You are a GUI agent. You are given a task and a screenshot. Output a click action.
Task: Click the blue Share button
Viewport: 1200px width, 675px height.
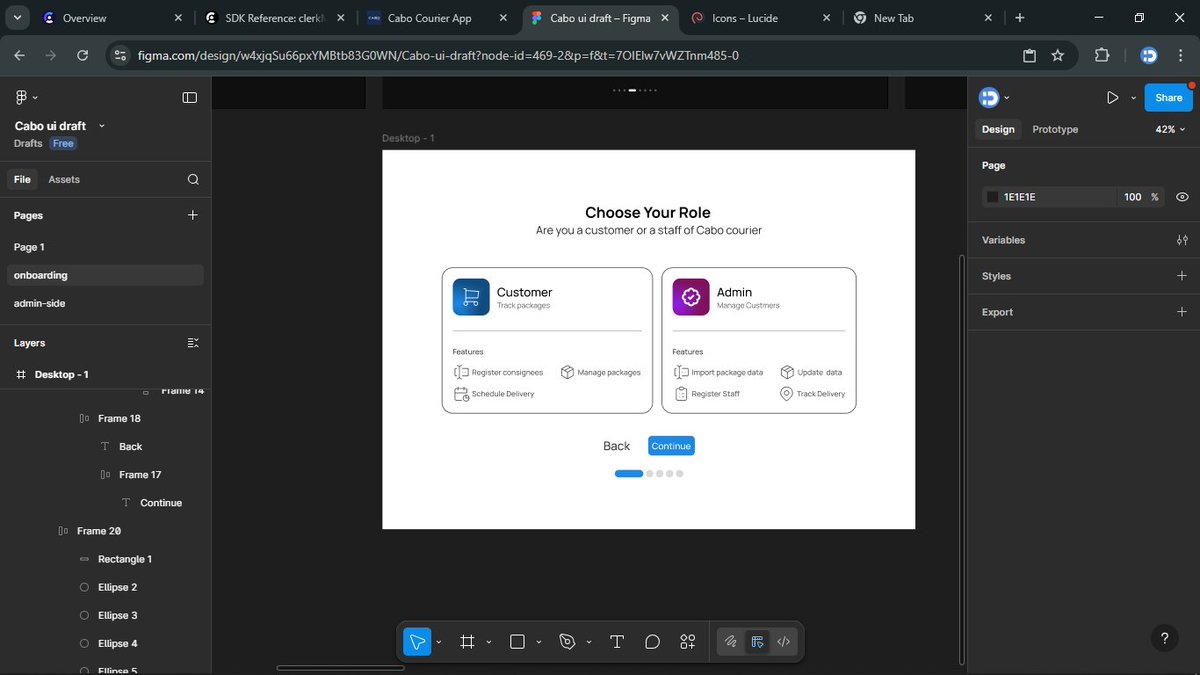(x=1168, y=97)
